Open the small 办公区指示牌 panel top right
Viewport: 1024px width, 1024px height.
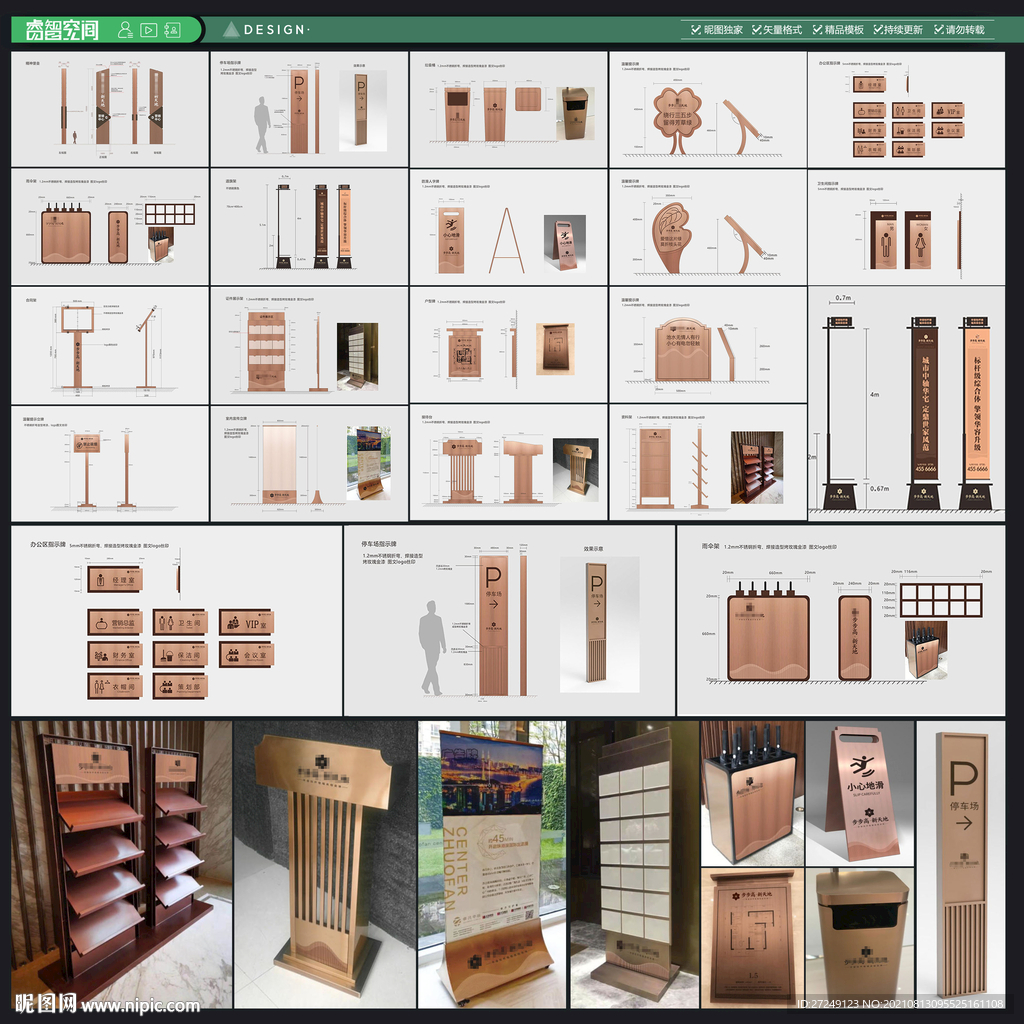tap(906, 109)
